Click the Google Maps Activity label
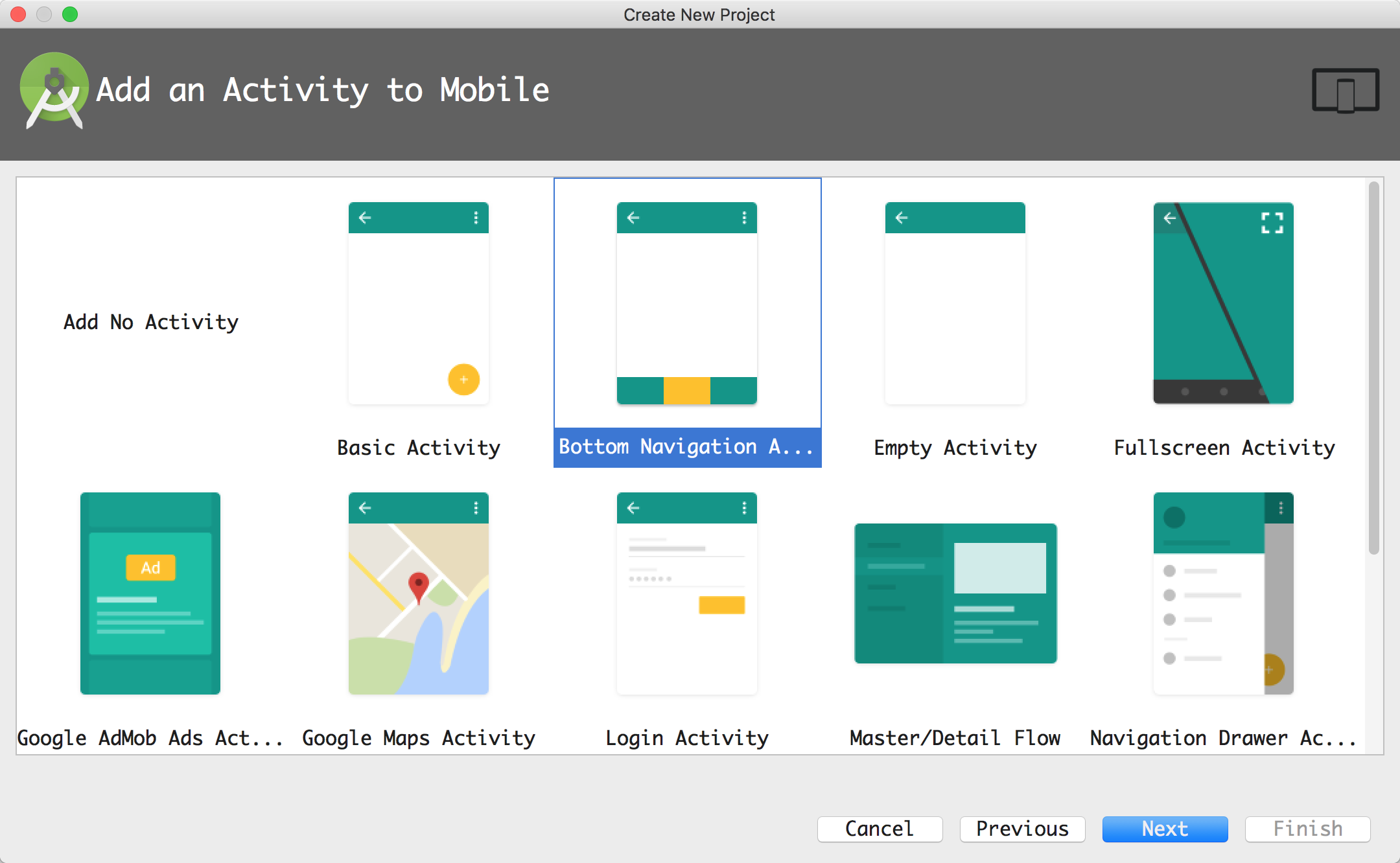 (419, 738)
